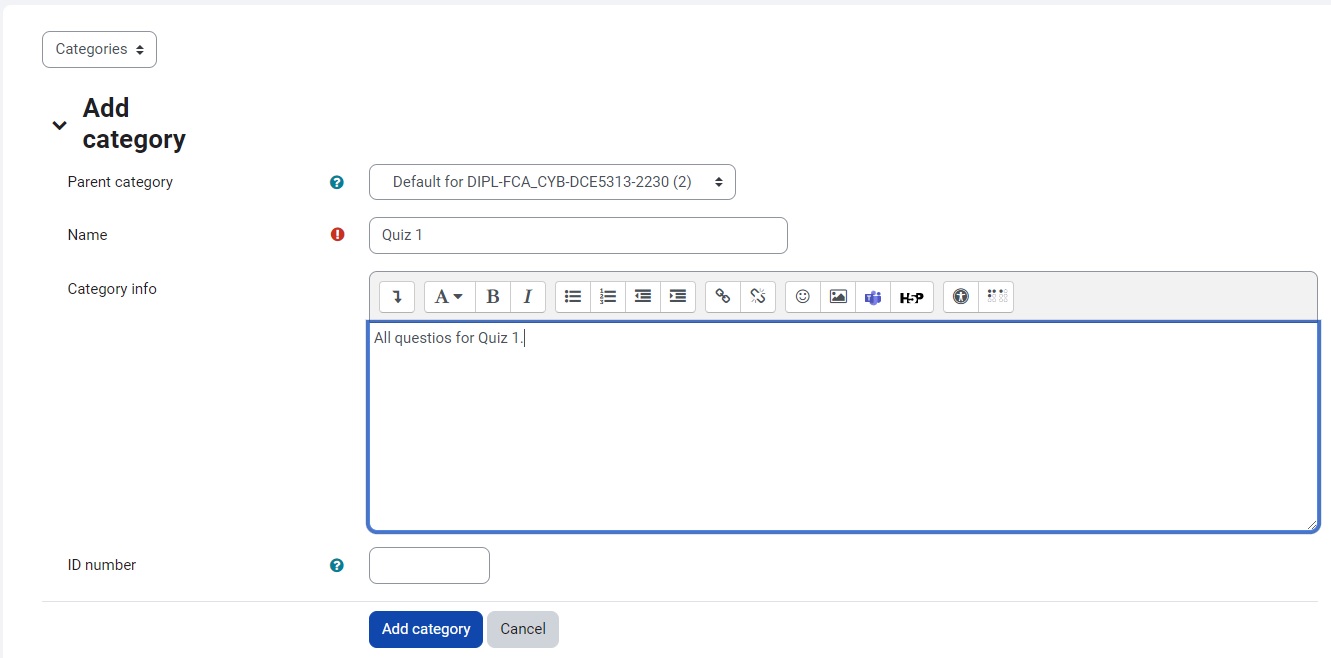Image resolution: width=1331 pixels, height=658 pixels.
Task: Open the Parent category select box
Action: click(x=552, y=182)
